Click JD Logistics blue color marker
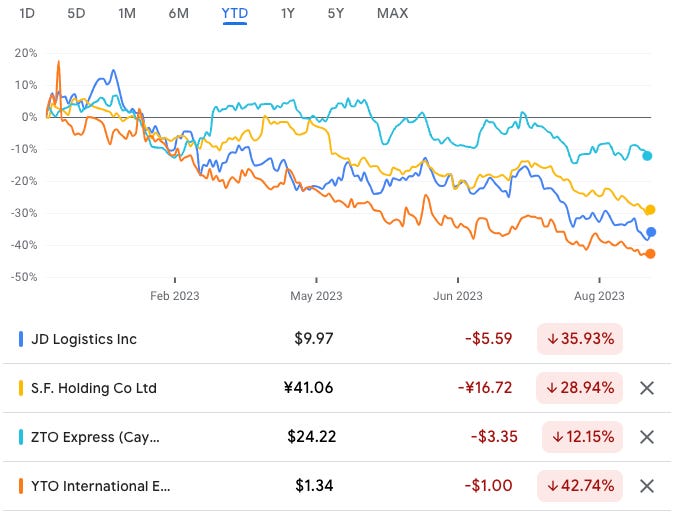 pos(21,339)
